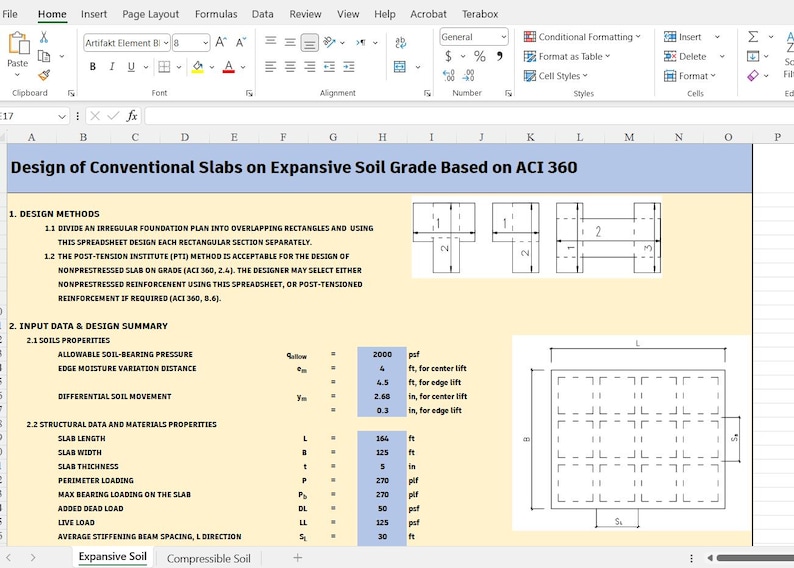794x568 pixels.
Task: Open font color dropdown arrow
Action: tap(243, 67)
